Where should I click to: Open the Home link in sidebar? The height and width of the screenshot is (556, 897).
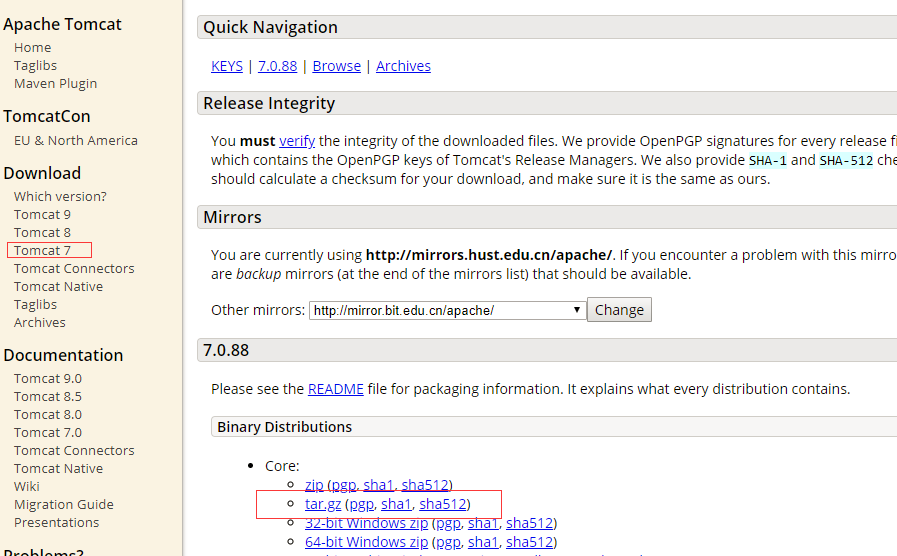[33, 47]
